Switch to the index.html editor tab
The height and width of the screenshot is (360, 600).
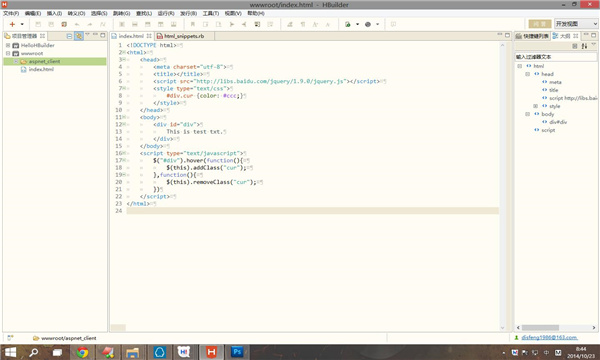[x=131, y=36]
